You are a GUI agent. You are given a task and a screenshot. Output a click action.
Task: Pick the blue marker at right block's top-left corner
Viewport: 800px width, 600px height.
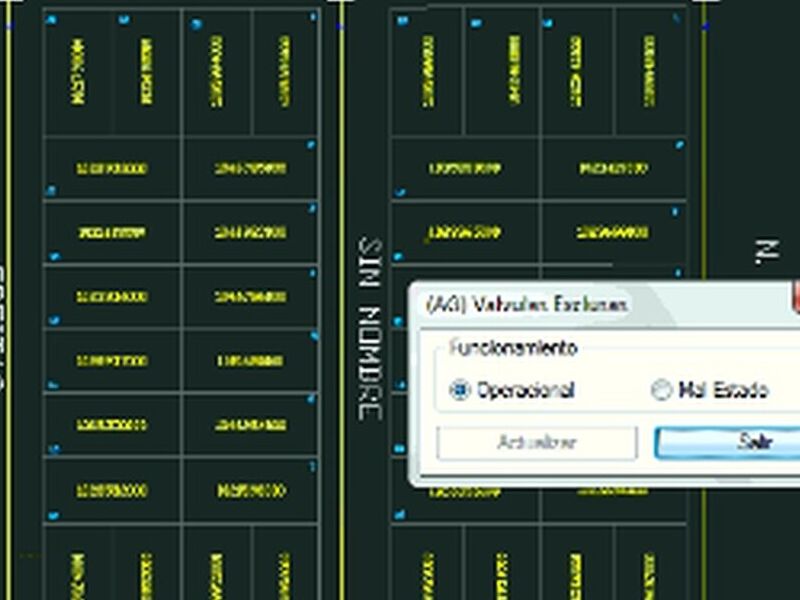[399, 21]
